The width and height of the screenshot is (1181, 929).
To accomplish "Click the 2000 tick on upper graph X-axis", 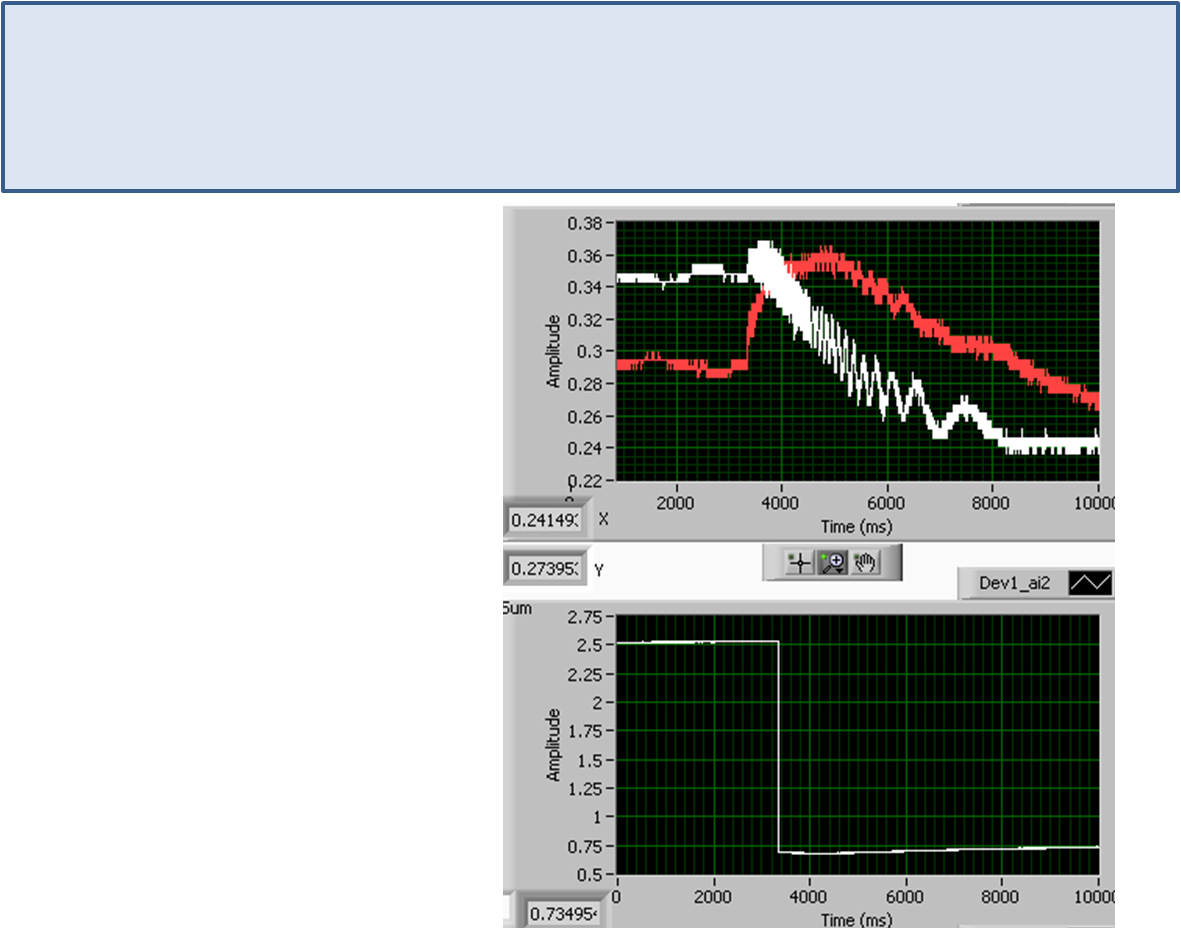I will pyautogui.click(x=675, y=503).
